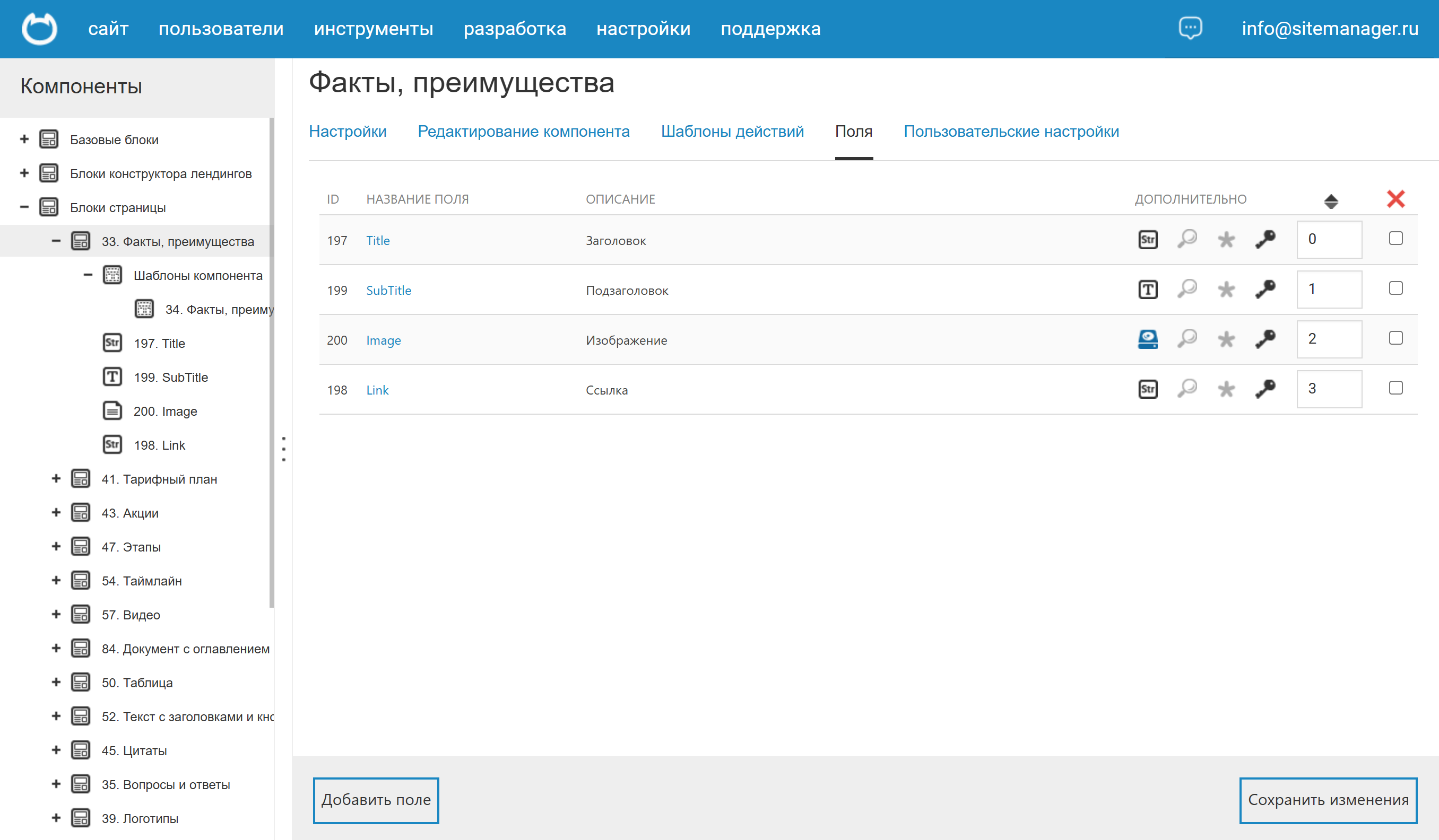
Task: Click the SiteManager cat logo
Action: click(x=39, y=29)
